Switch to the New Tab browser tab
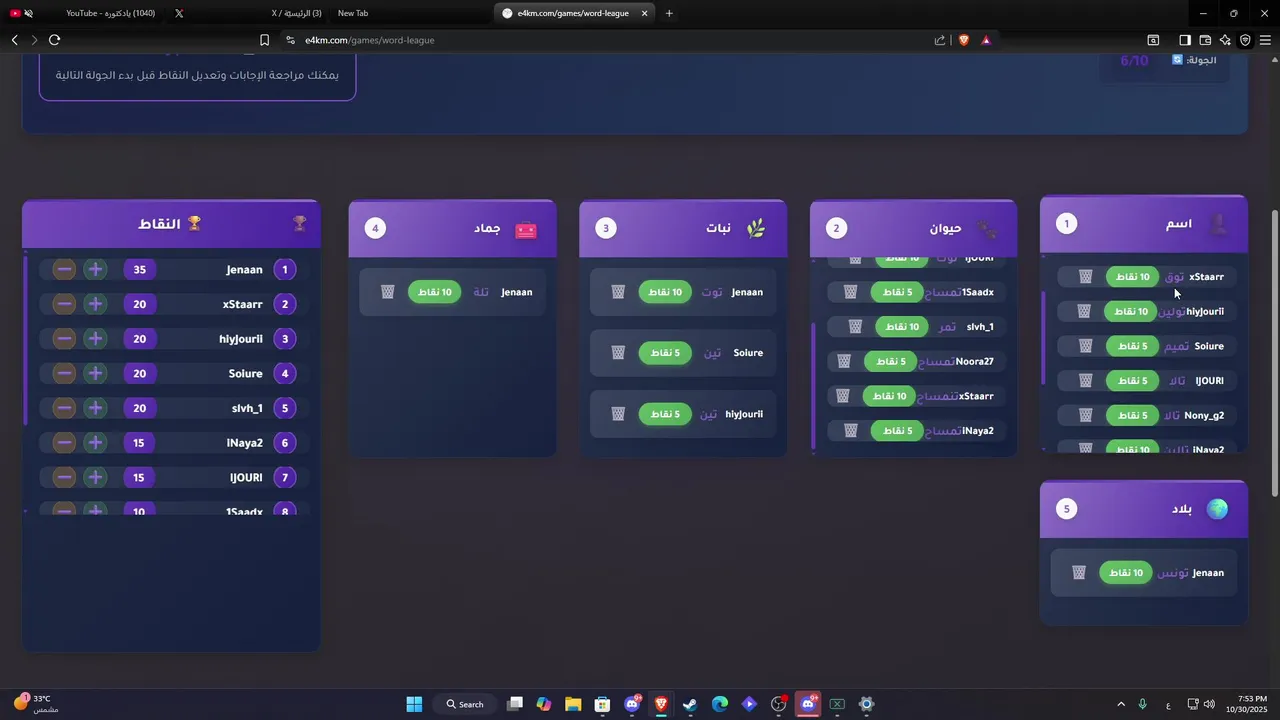The height and width of the screenshot is (720, 1280). (x=410, y=13)
